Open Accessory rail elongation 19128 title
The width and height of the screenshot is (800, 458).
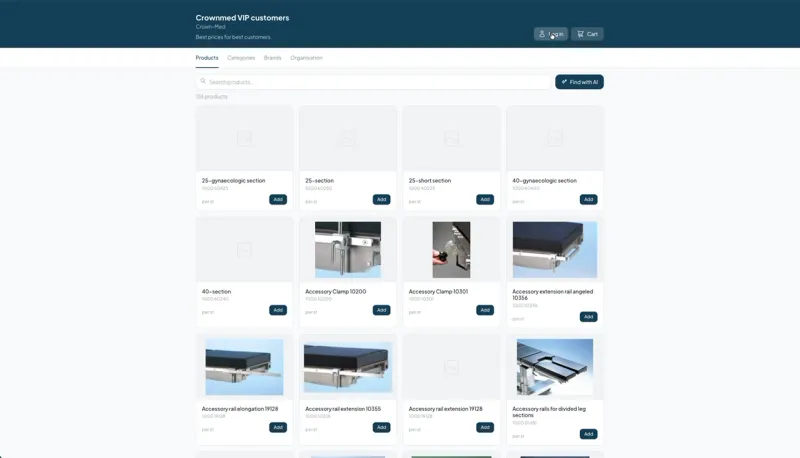(x=240, y=409)
